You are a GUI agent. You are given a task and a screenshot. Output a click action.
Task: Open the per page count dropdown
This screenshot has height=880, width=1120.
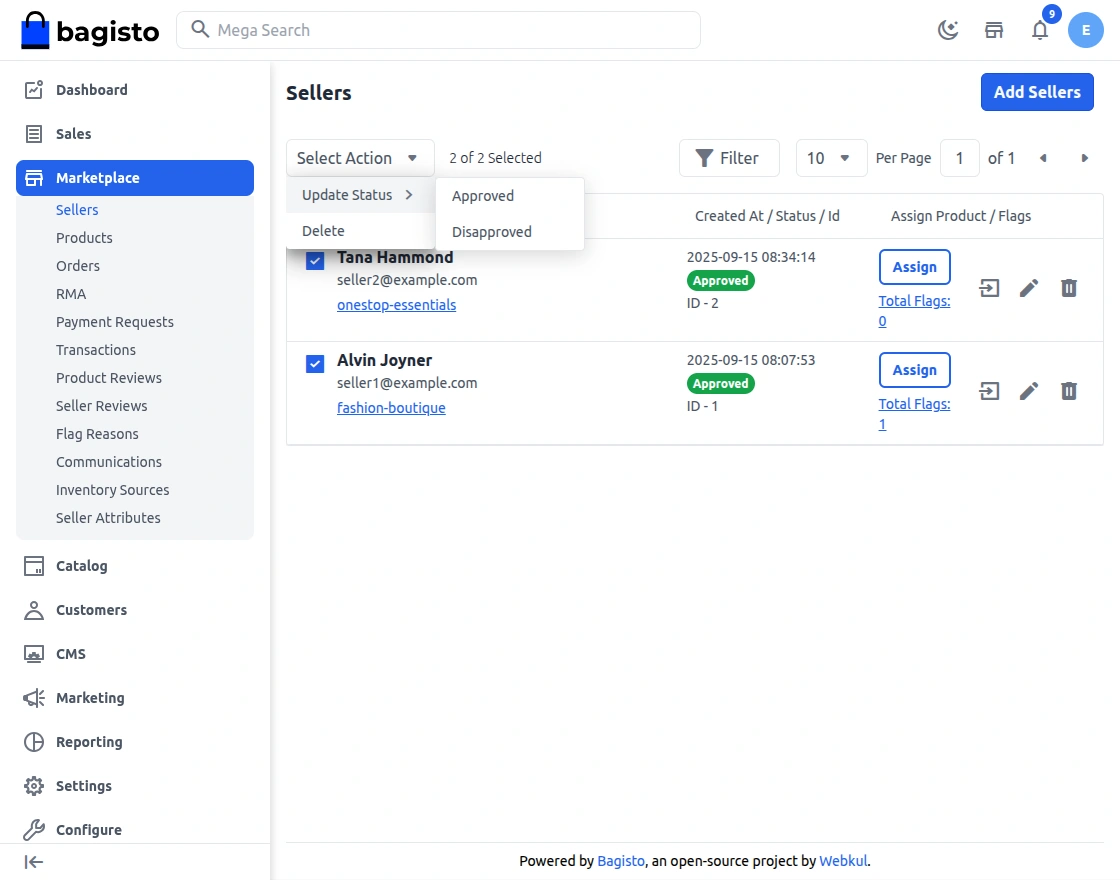click(830, 158)
